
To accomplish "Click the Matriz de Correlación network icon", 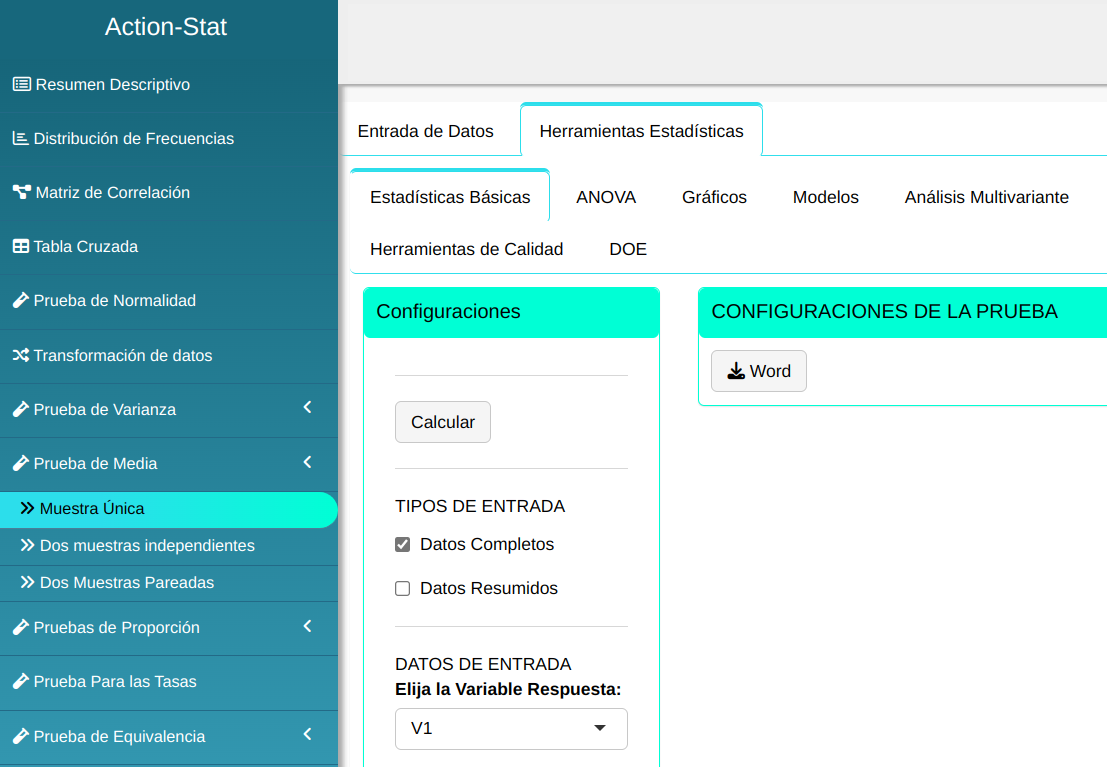I will 21,193.
